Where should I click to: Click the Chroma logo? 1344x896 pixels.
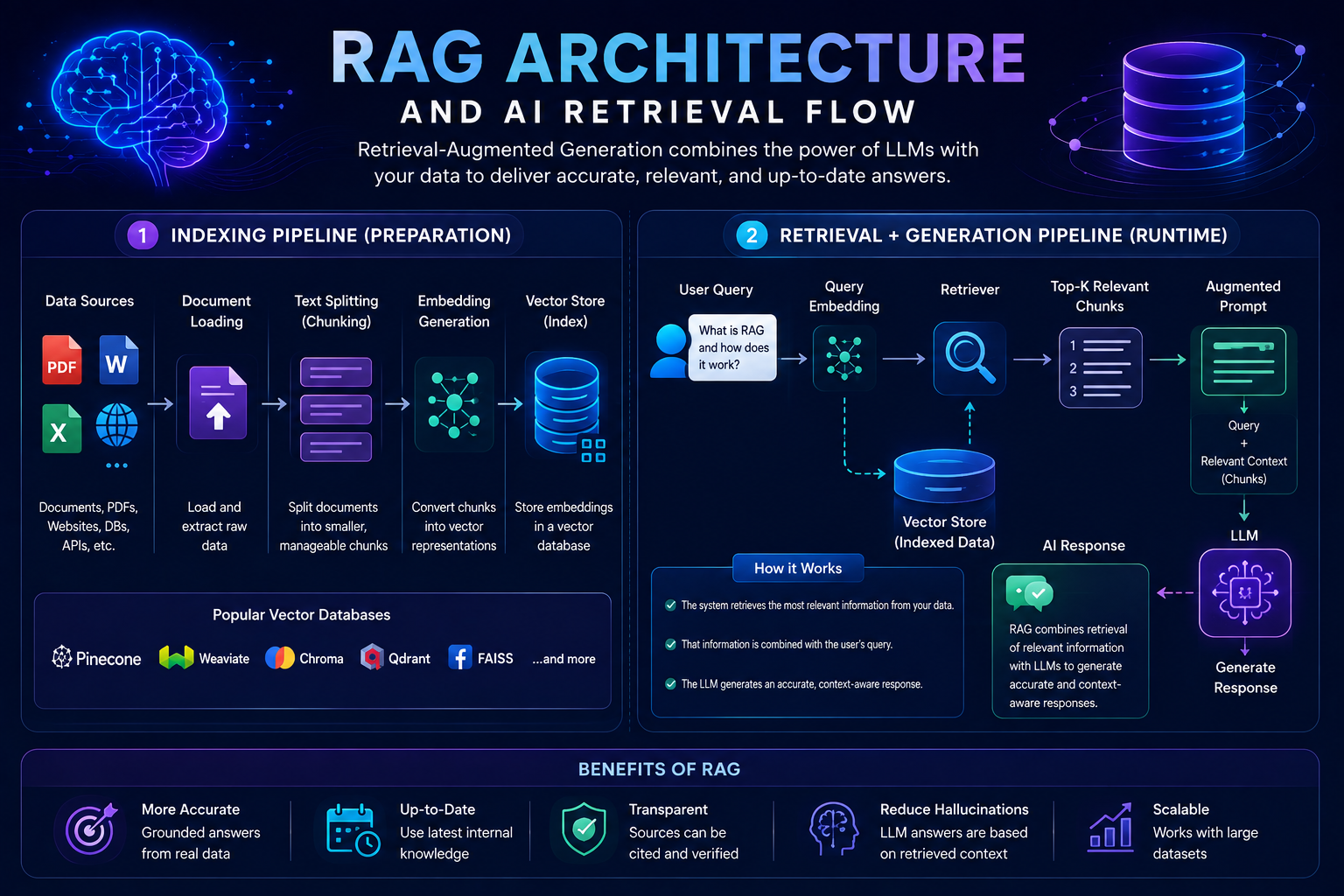pos(304,658)
